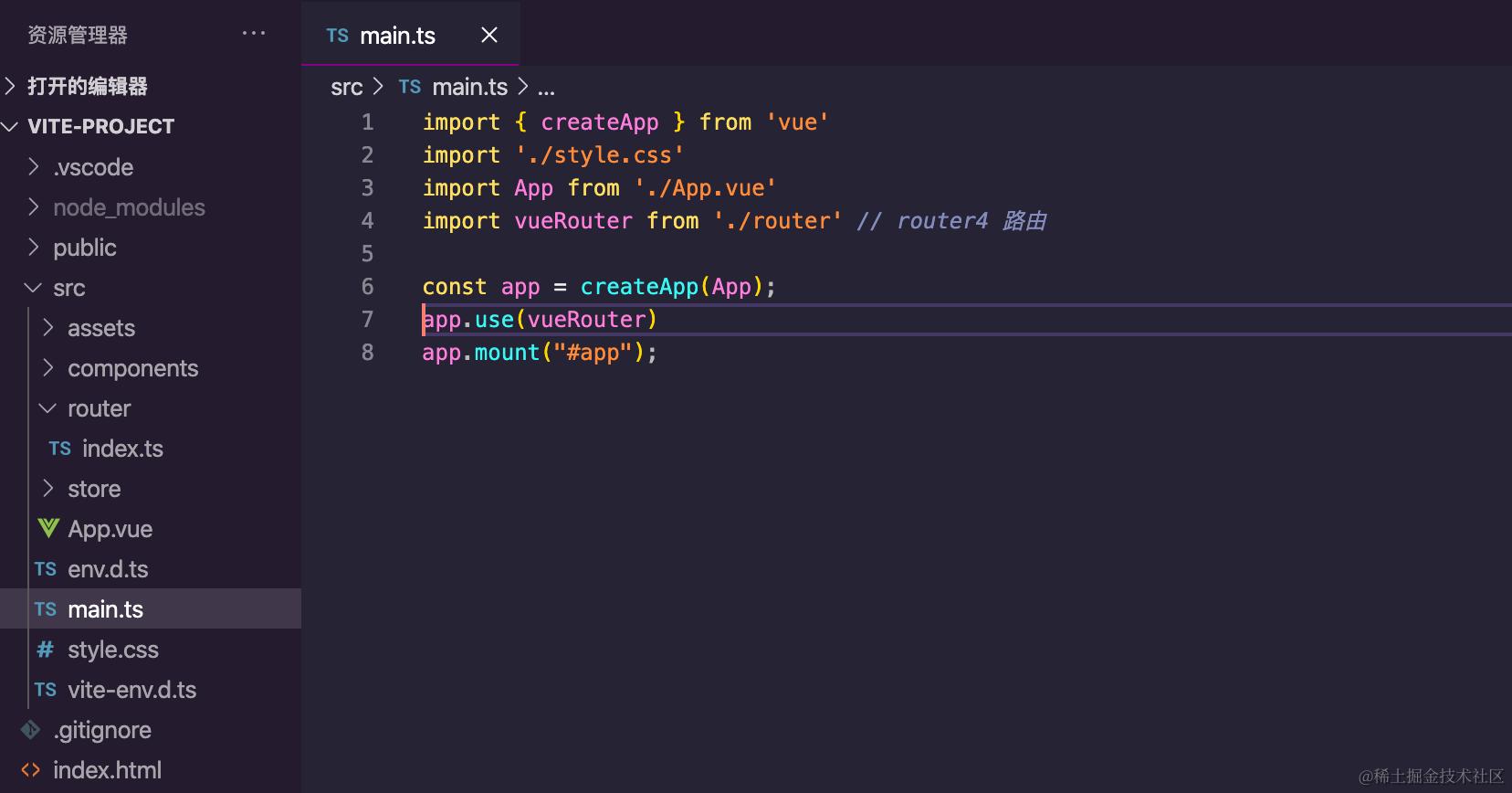The height and width of the screenshot is (793, 1512).
Task: Collapse the router folder chevron
Action: click(x=48, y=407)
